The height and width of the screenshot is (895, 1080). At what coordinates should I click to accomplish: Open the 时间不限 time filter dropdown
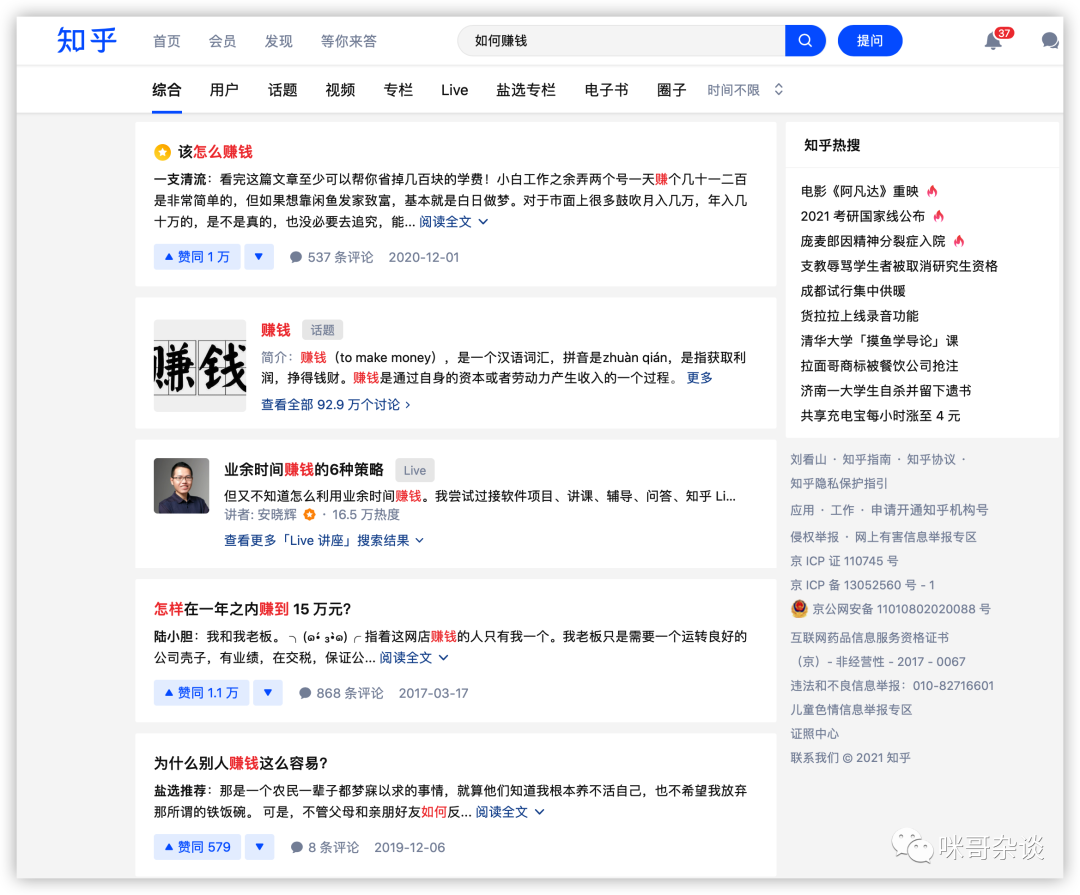[x=745, y=90]
